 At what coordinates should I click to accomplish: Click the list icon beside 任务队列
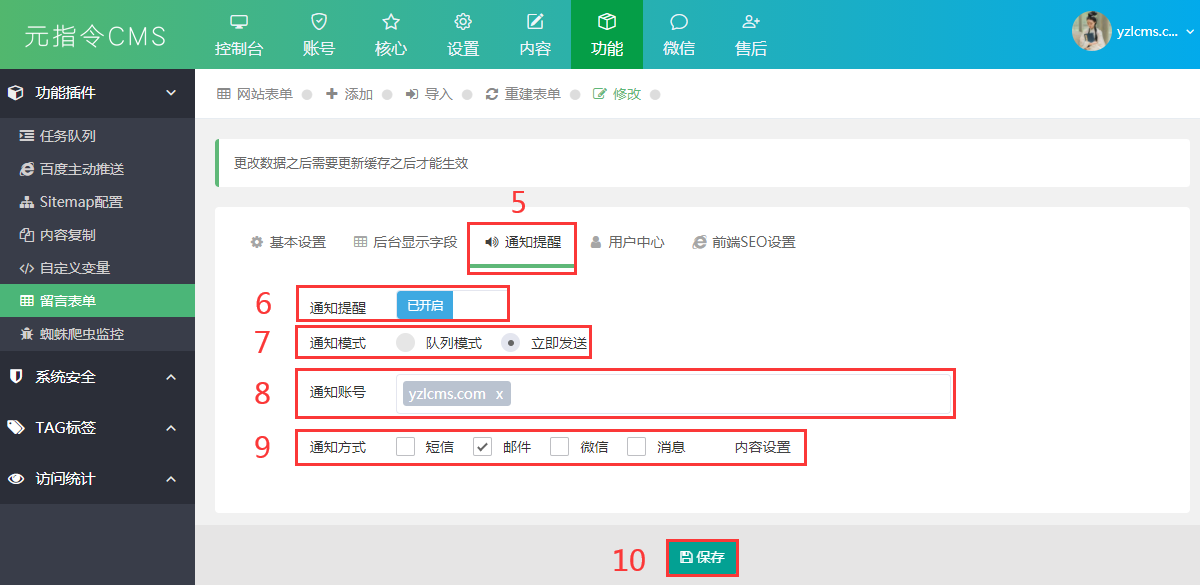click(x=27, y=136)
